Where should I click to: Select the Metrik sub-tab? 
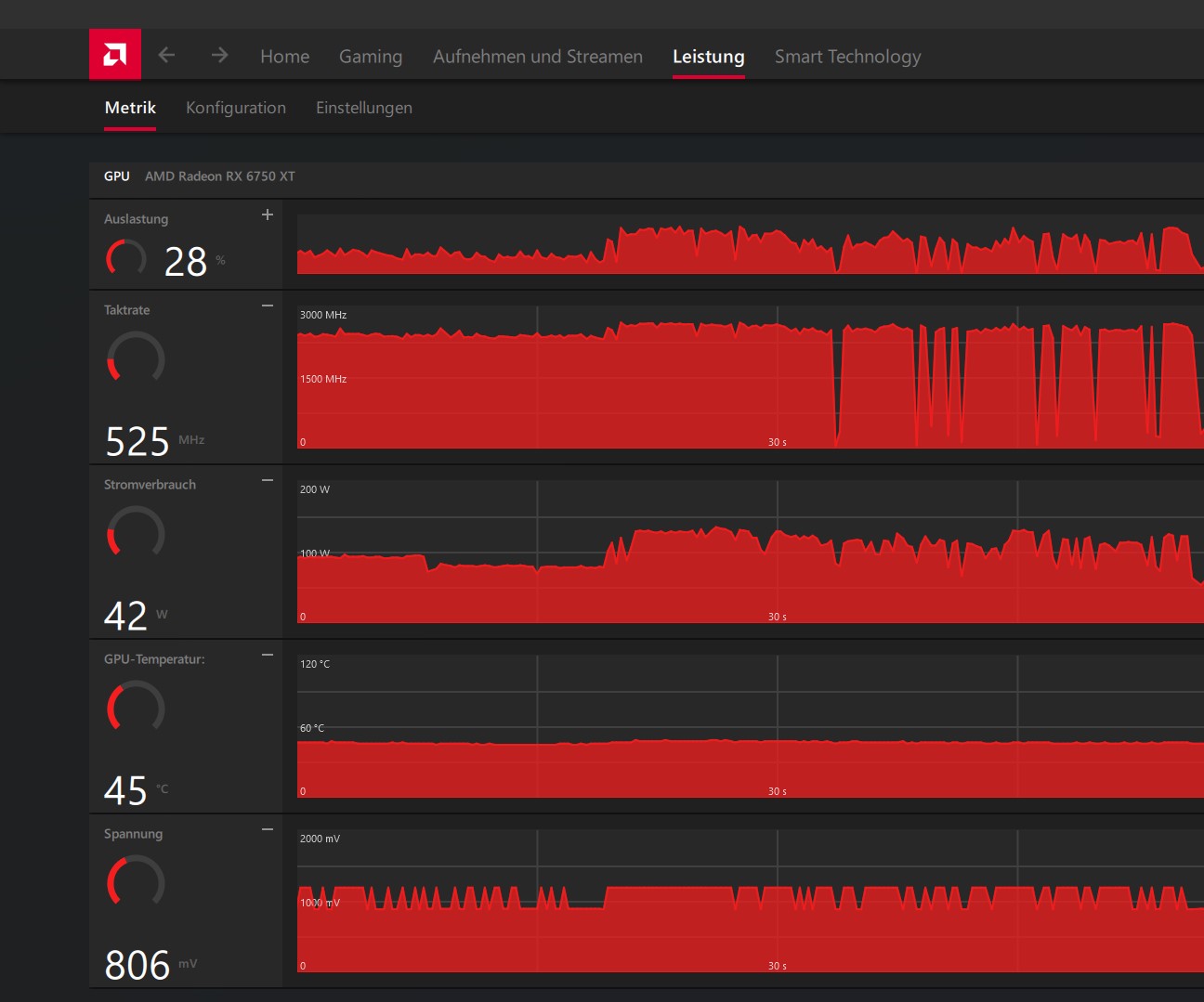click(130, 108)
